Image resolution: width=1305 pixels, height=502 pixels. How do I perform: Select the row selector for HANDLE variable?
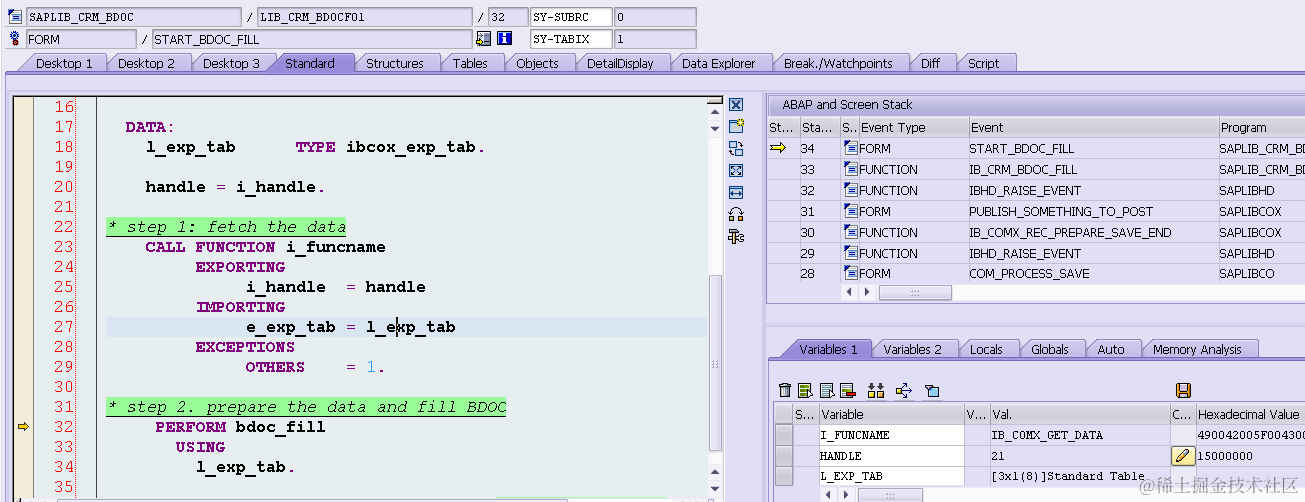[784, 456]
